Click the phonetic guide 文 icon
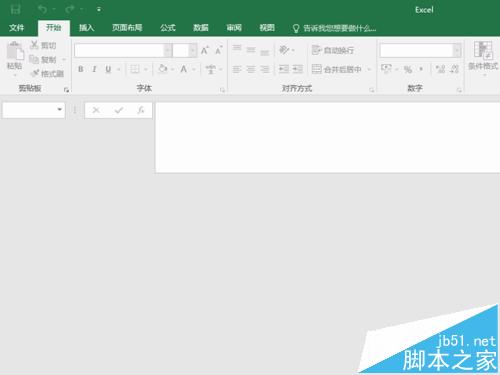 pyautogui.click(x=210, y=69)
